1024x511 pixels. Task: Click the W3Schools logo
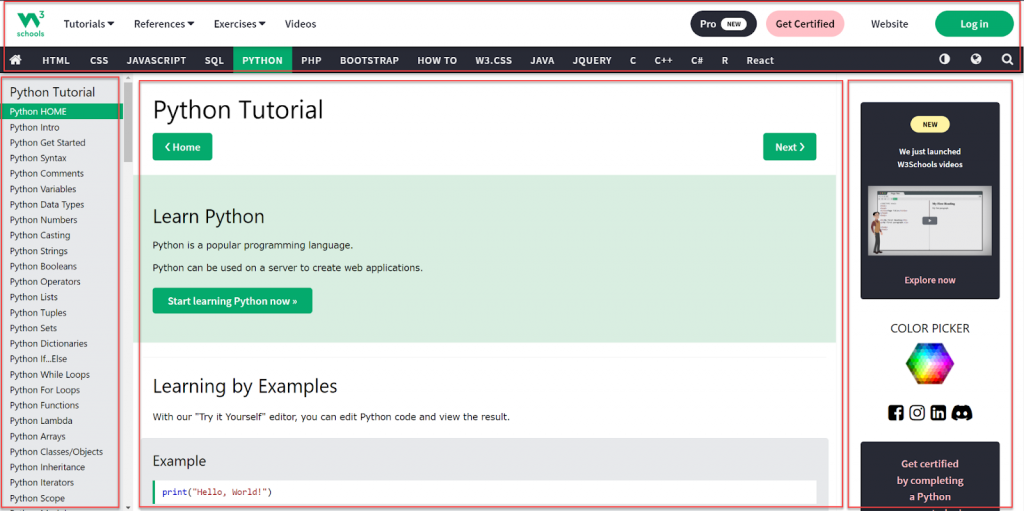tap(31, 23)
